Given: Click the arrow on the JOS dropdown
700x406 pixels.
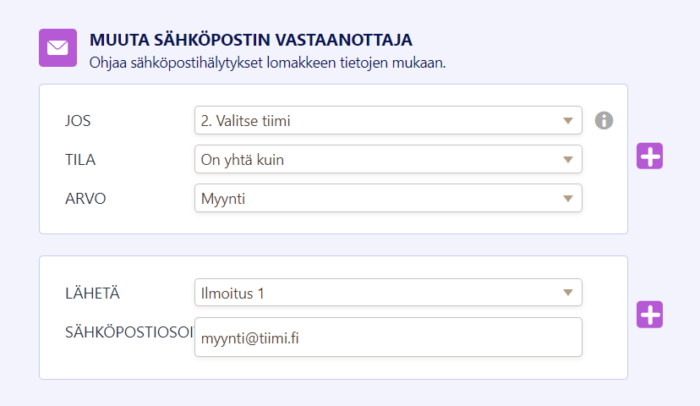Looking at the screenshot, I should pyautogui.click(x=568, y=121).
